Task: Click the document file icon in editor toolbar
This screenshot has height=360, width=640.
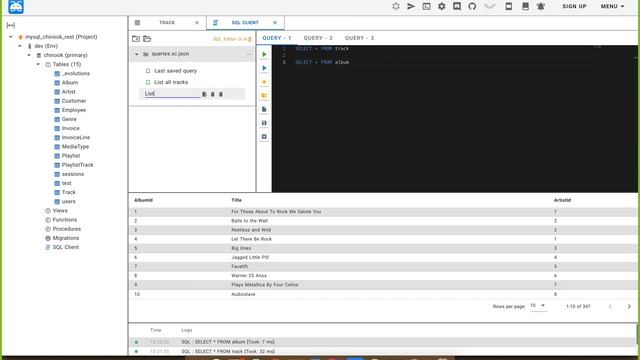Action: coord(264,109)
